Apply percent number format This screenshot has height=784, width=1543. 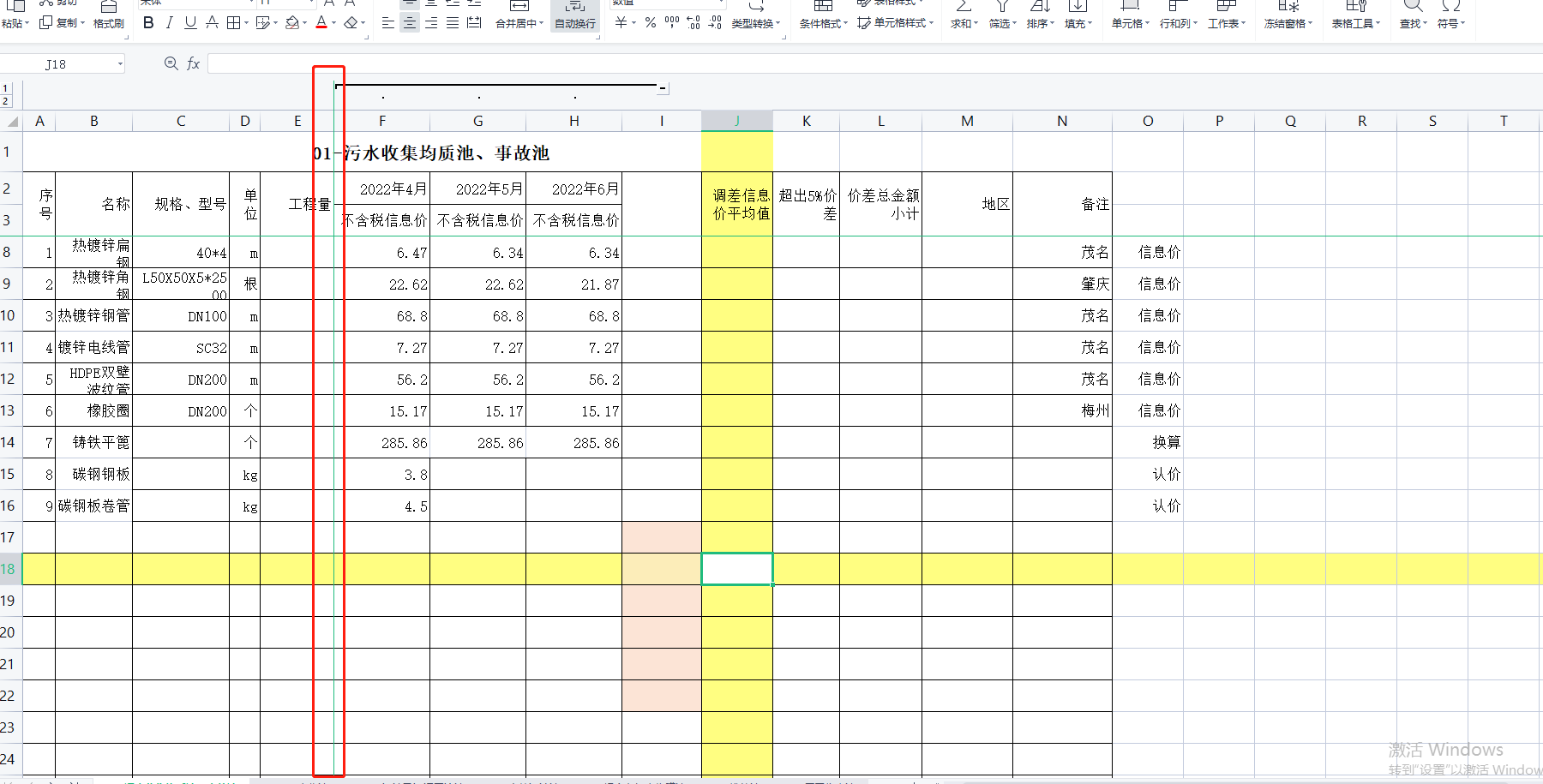tap(651, 23)
